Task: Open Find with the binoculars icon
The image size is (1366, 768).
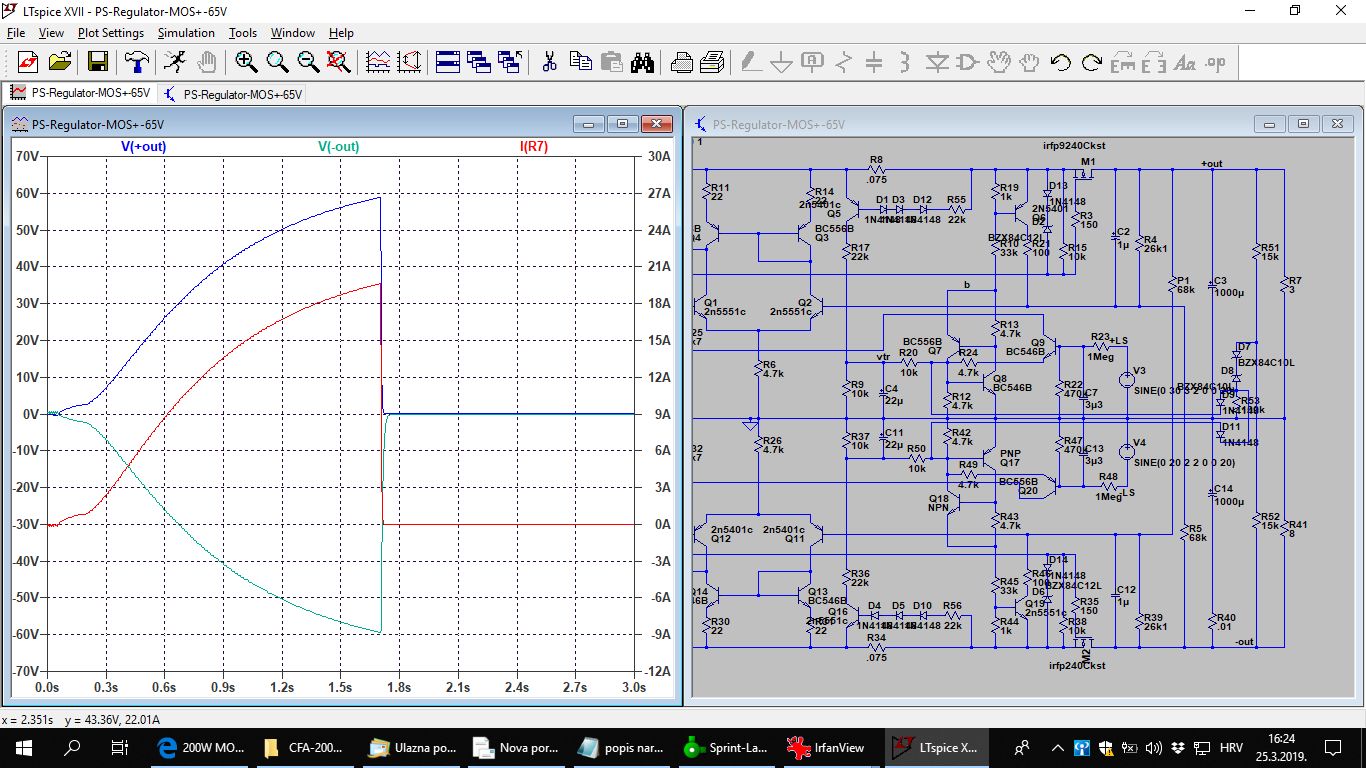Action: pyautogui.click(x=642, y=62)
